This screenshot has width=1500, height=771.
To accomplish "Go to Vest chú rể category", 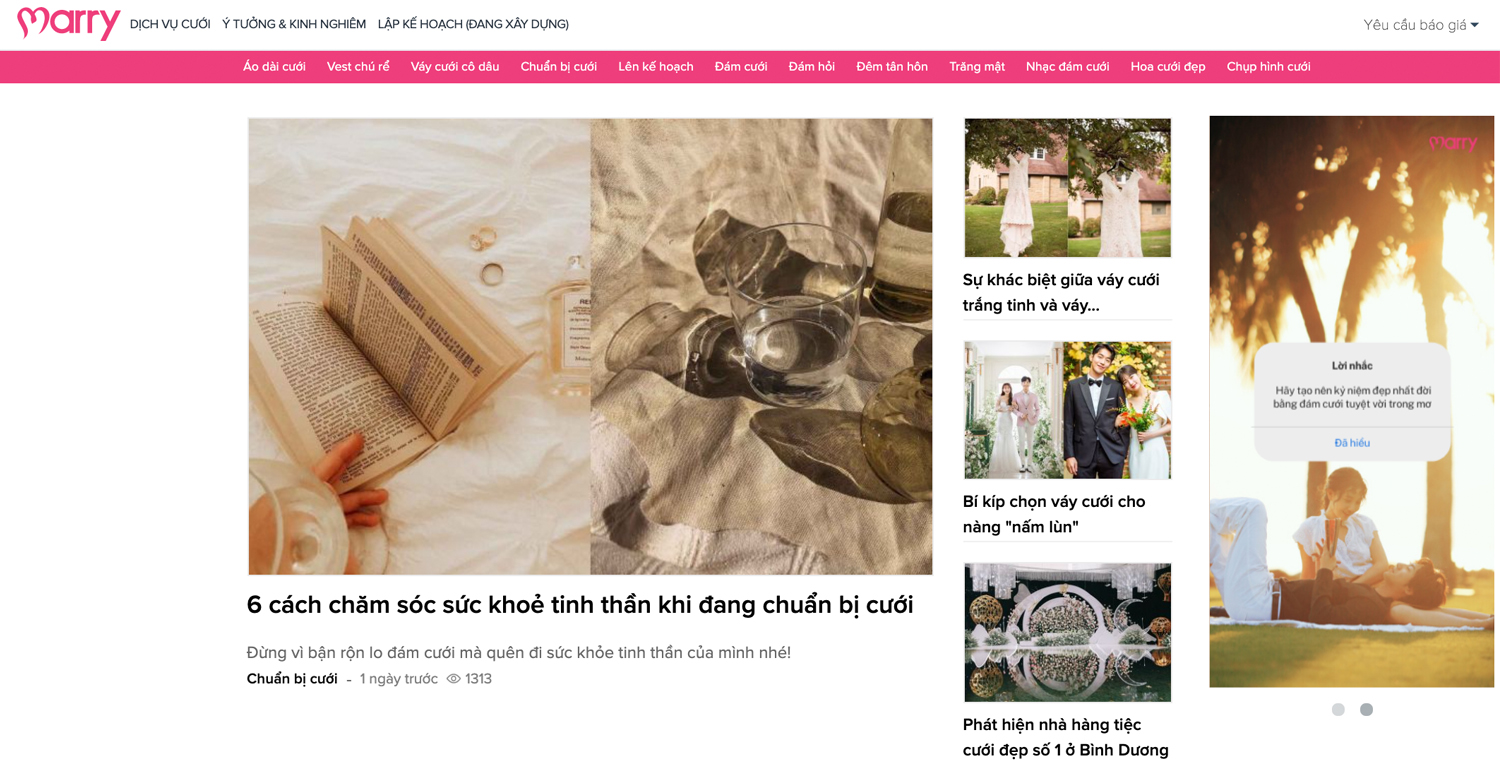I will point(358,67).
